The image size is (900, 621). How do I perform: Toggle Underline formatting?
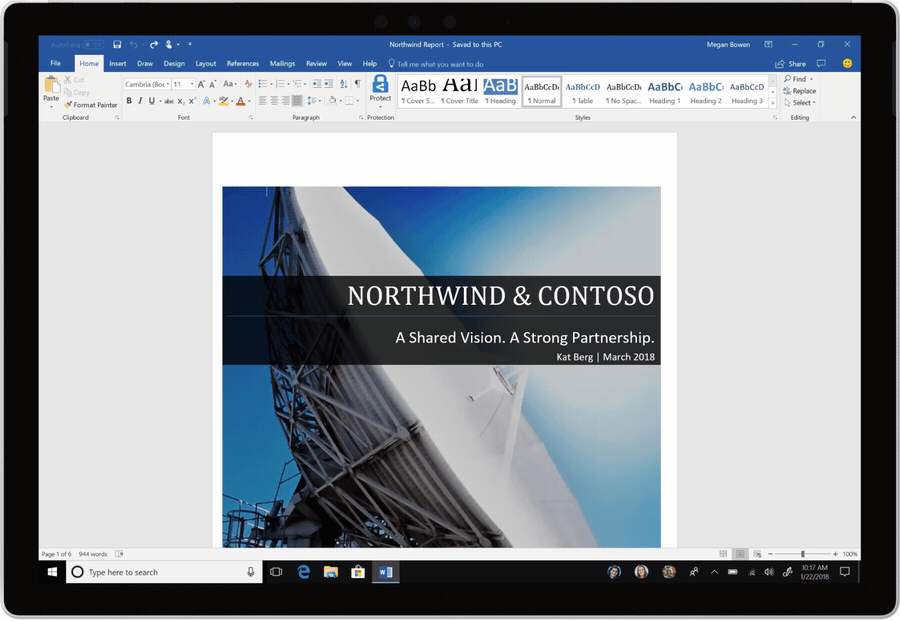point(152,101)
